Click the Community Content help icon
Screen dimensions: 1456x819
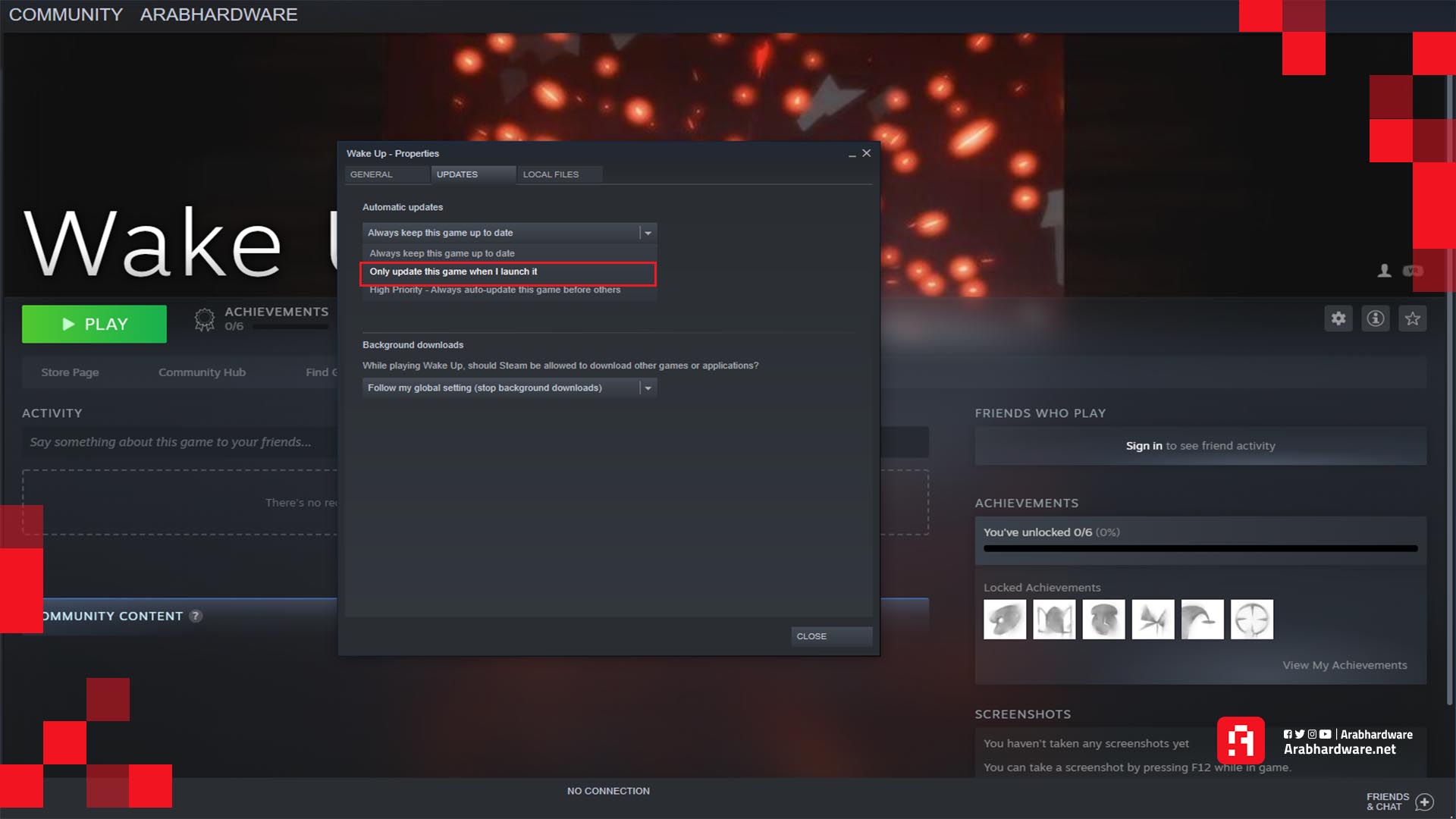(196, 616)
